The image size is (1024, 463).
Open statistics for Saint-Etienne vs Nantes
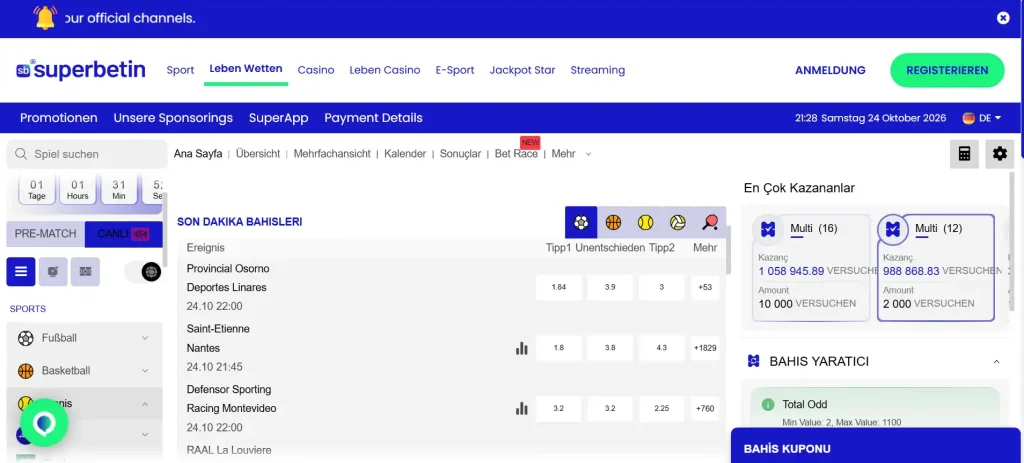(x=521, y=348)
